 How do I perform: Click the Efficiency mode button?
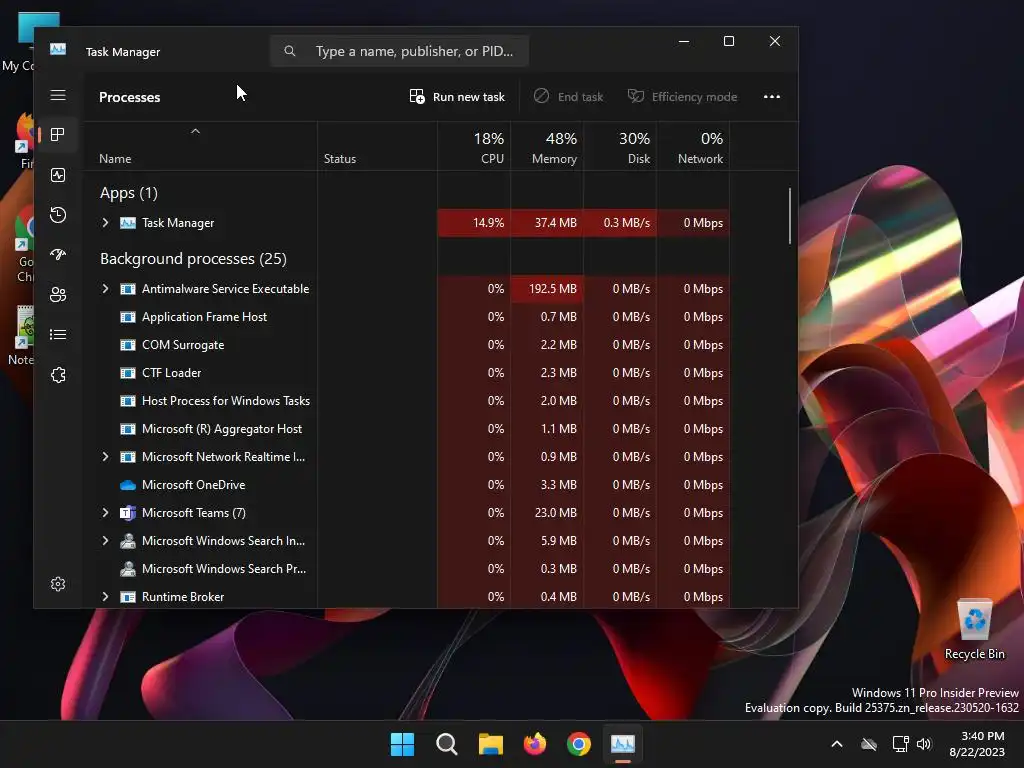click(x=682, y=97)
